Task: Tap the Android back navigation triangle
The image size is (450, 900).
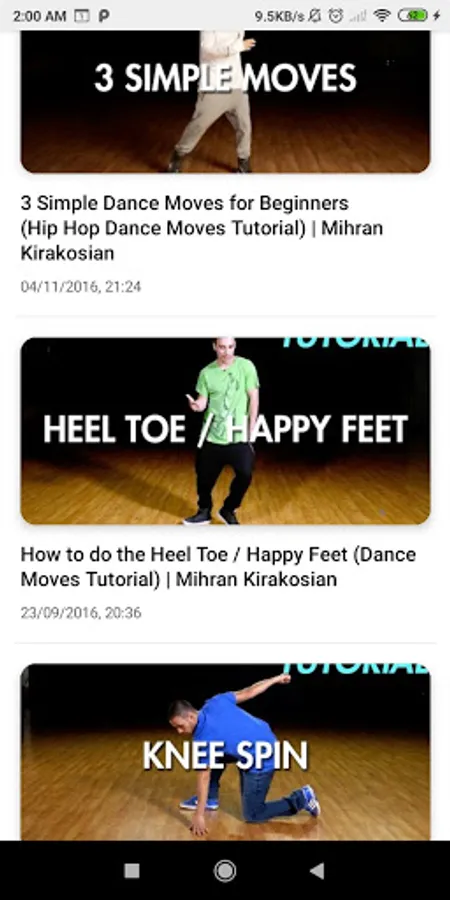Action: point(317,871)
